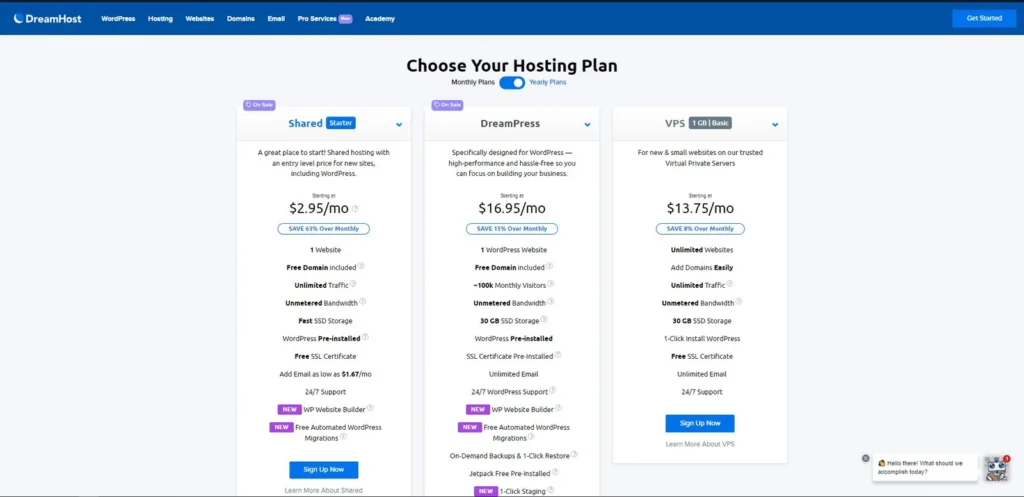Click help icon next to SSL Certificate Pre-Installed
The height and width of the screenshot is (497, 1024).
click(558, 355)
